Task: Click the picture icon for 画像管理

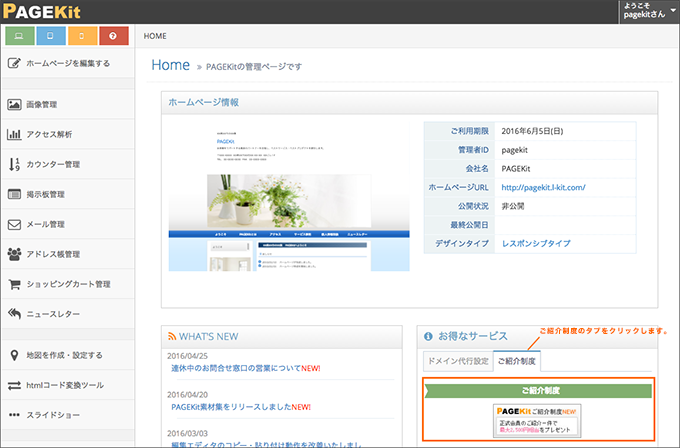Action: (14, 105)
